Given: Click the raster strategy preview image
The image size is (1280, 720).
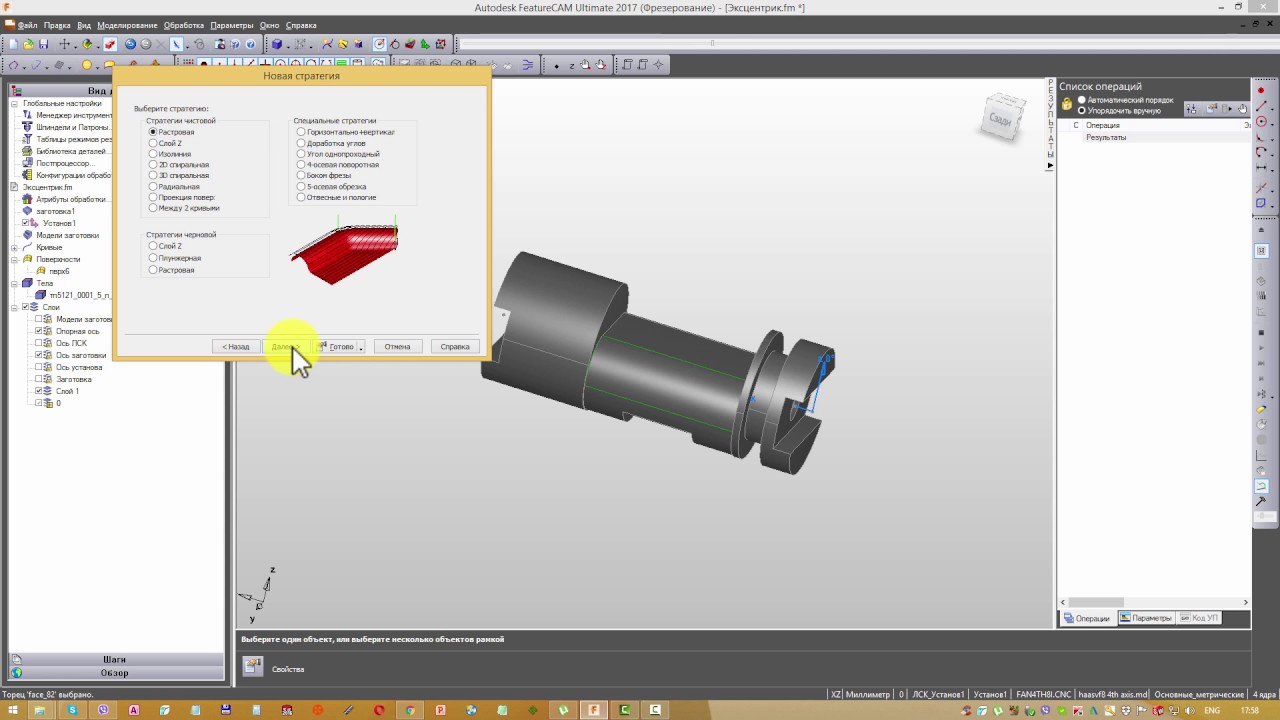Looking at the screenshot, I should [344, 250].
